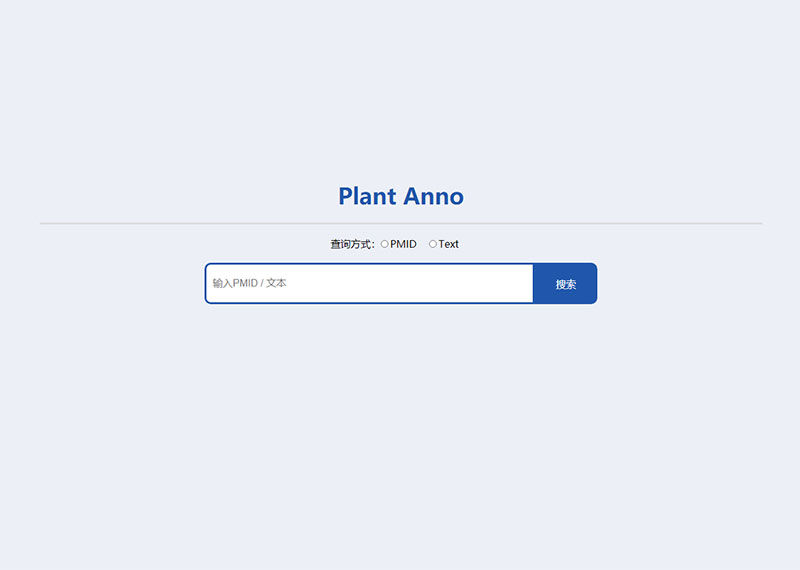
Task: Choose query mode by PMID label
Action: [403, 244]
